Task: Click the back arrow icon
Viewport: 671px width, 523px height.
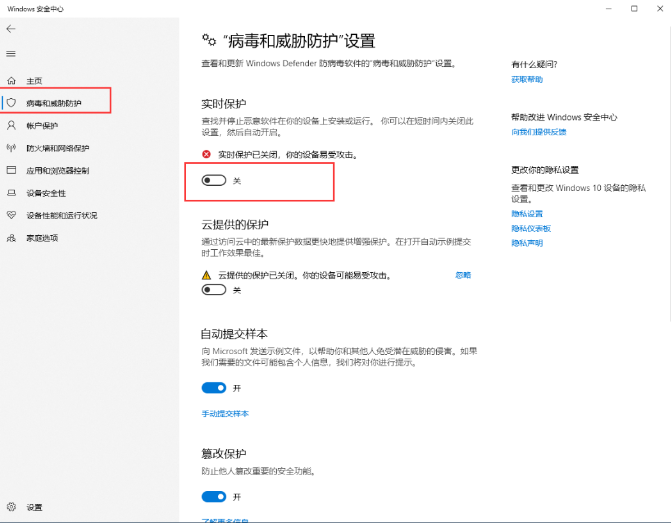Action: (11, 29)
